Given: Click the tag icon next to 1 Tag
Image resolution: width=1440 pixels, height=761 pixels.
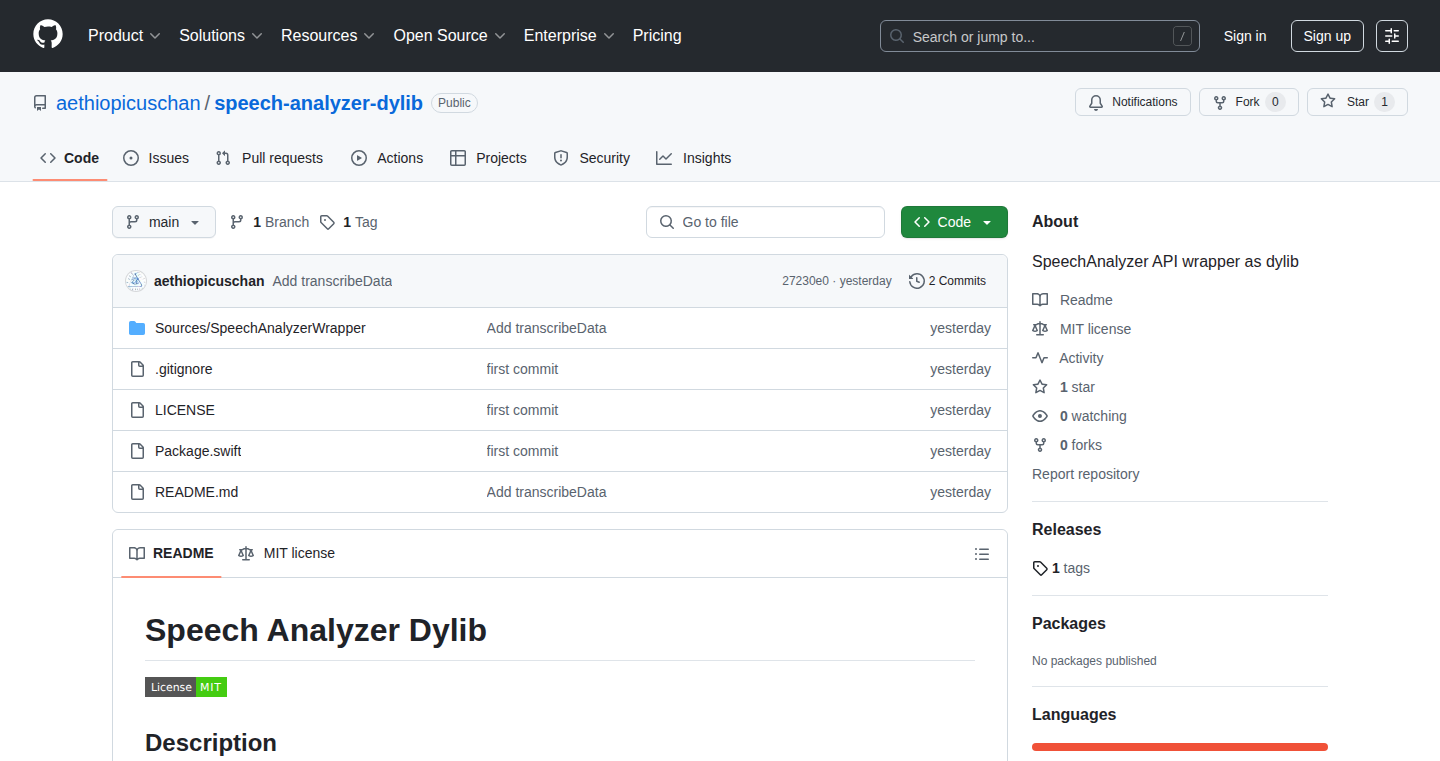Looking at the screenshot, I should click(327, 222).
